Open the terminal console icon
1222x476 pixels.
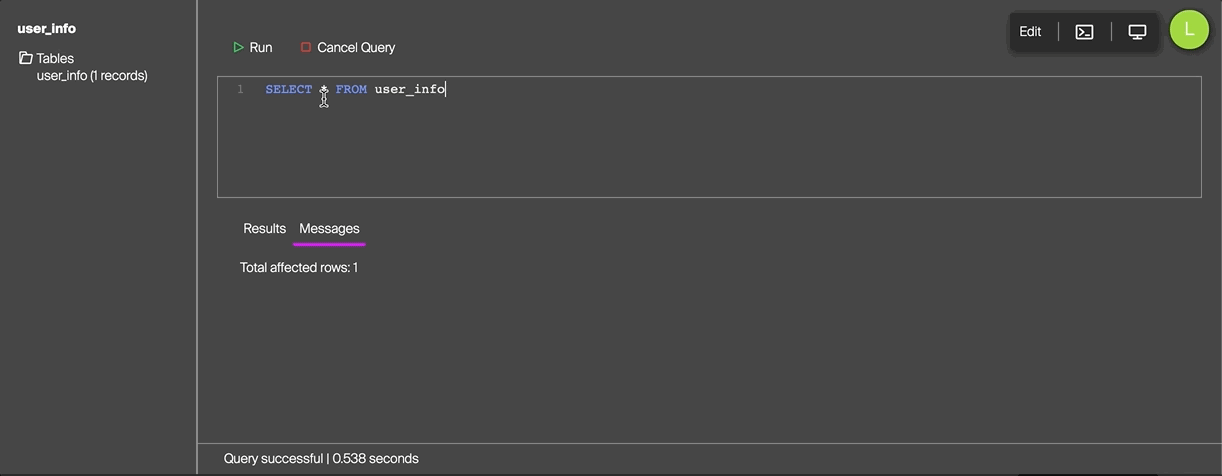[1084, 32]
